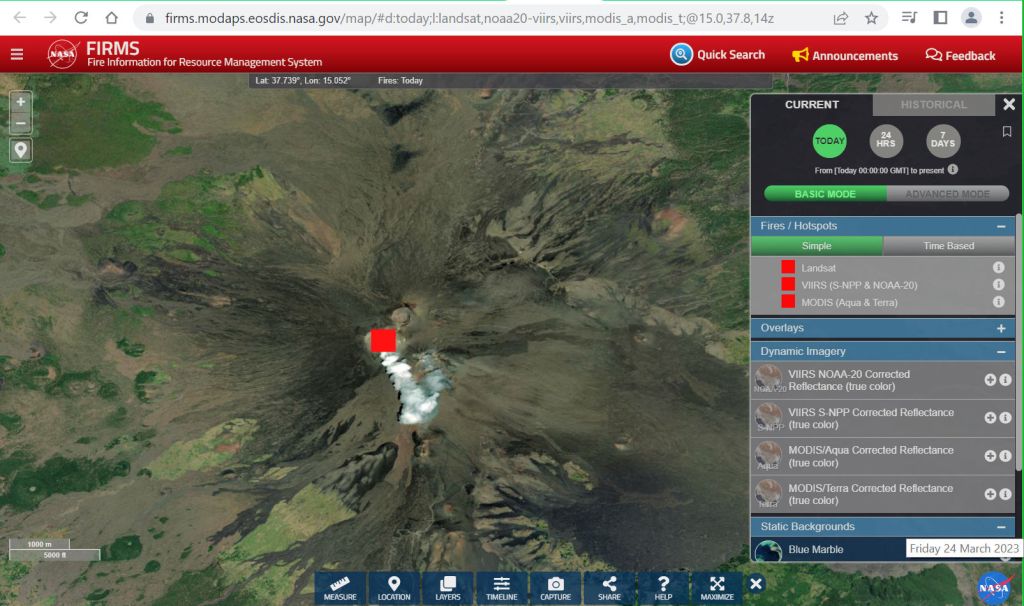
Task: Maximize the map view
Action: coord(717,588)
